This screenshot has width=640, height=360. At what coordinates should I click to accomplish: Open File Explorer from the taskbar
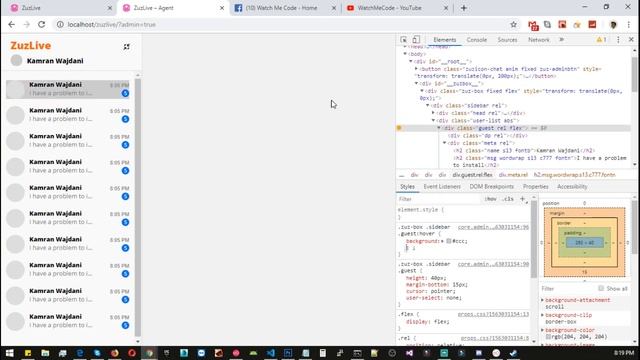(x=45, y=353)
